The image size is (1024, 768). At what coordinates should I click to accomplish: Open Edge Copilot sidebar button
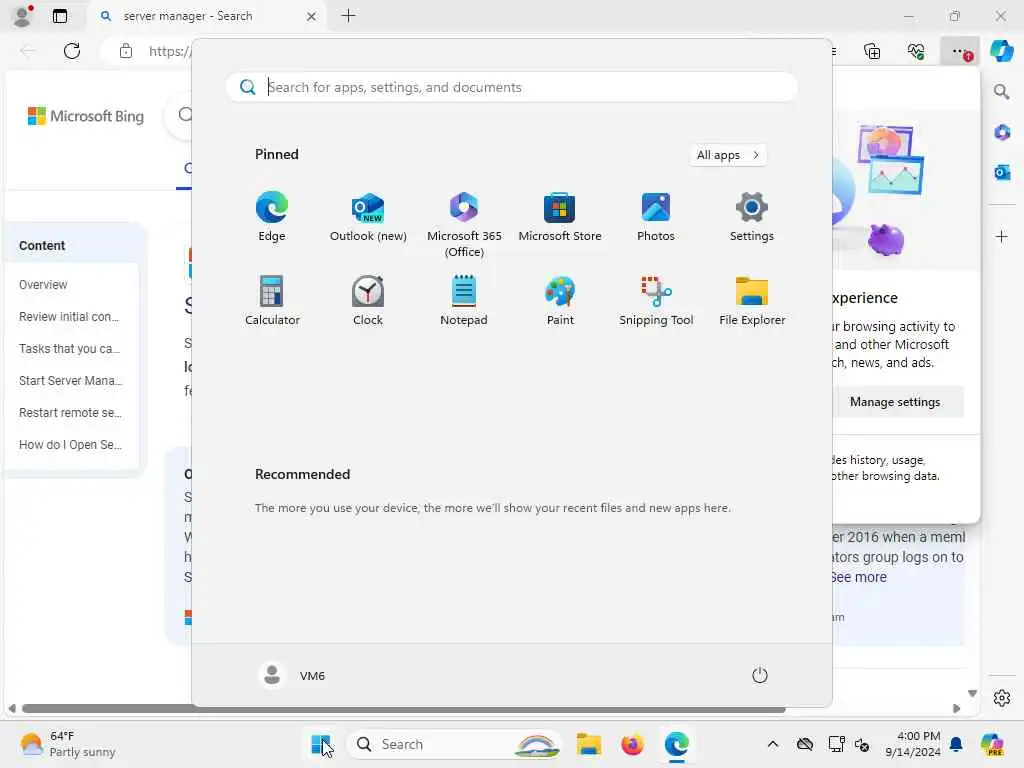[1002, 51]
